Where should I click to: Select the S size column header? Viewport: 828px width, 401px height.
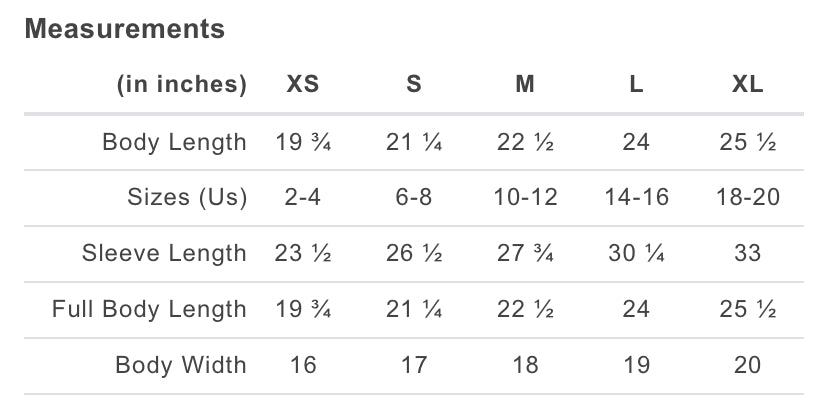pos(414,85)
